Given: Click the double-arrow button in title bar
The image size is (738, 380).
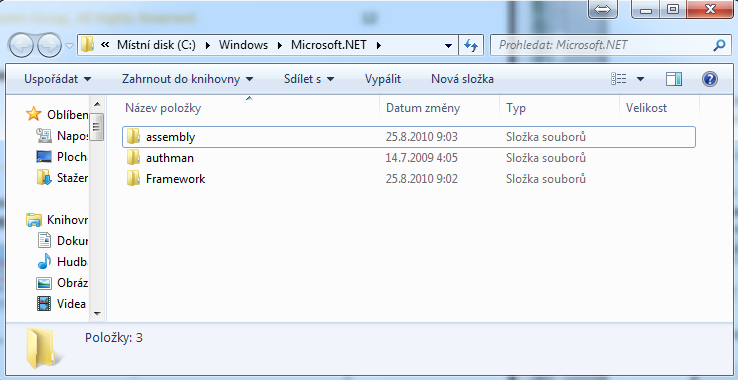Looking at the screenshot, I should pos(602,9).
